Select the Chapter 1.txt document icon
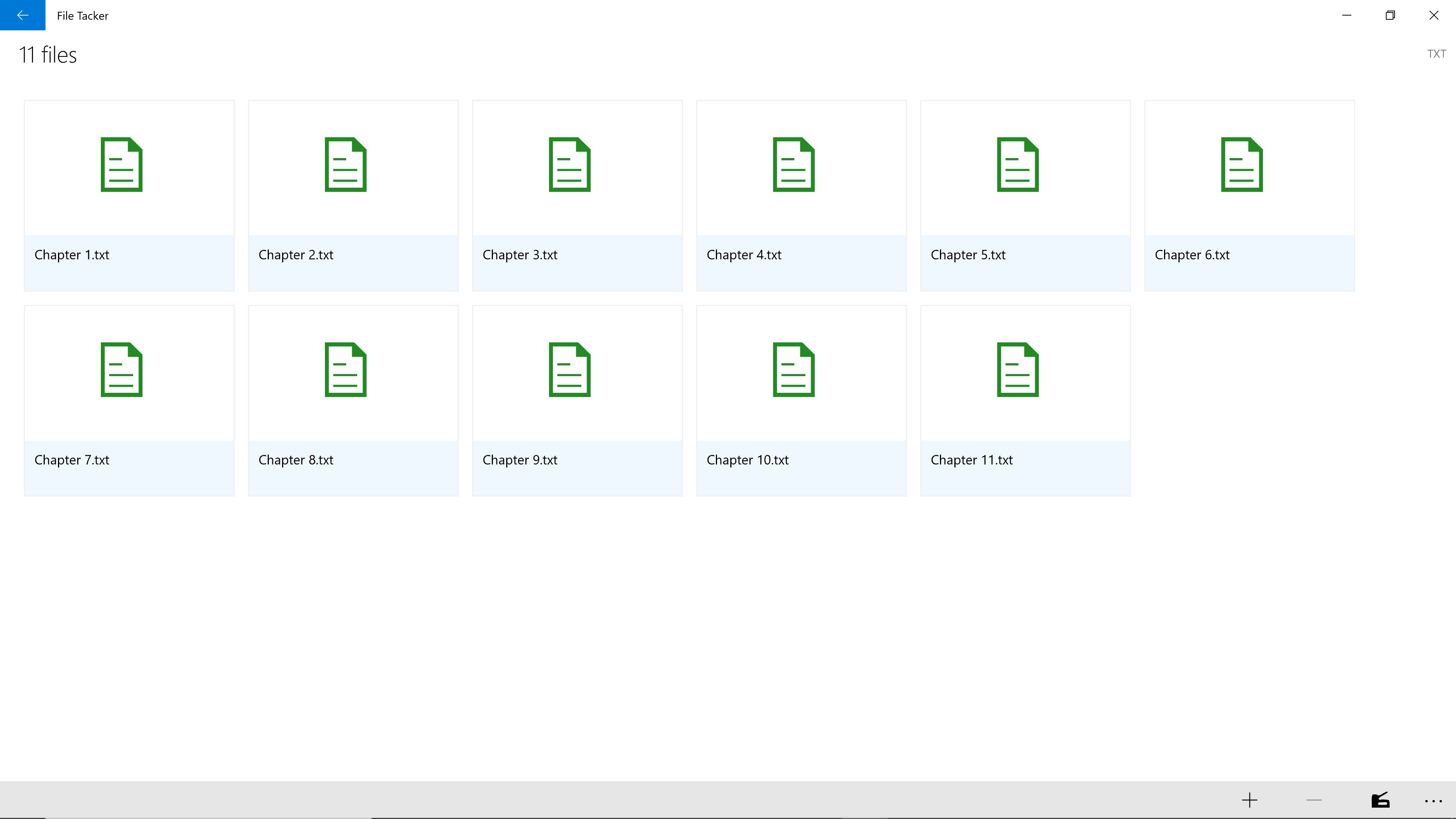1456x819 pixels. [x=121, y=165]
